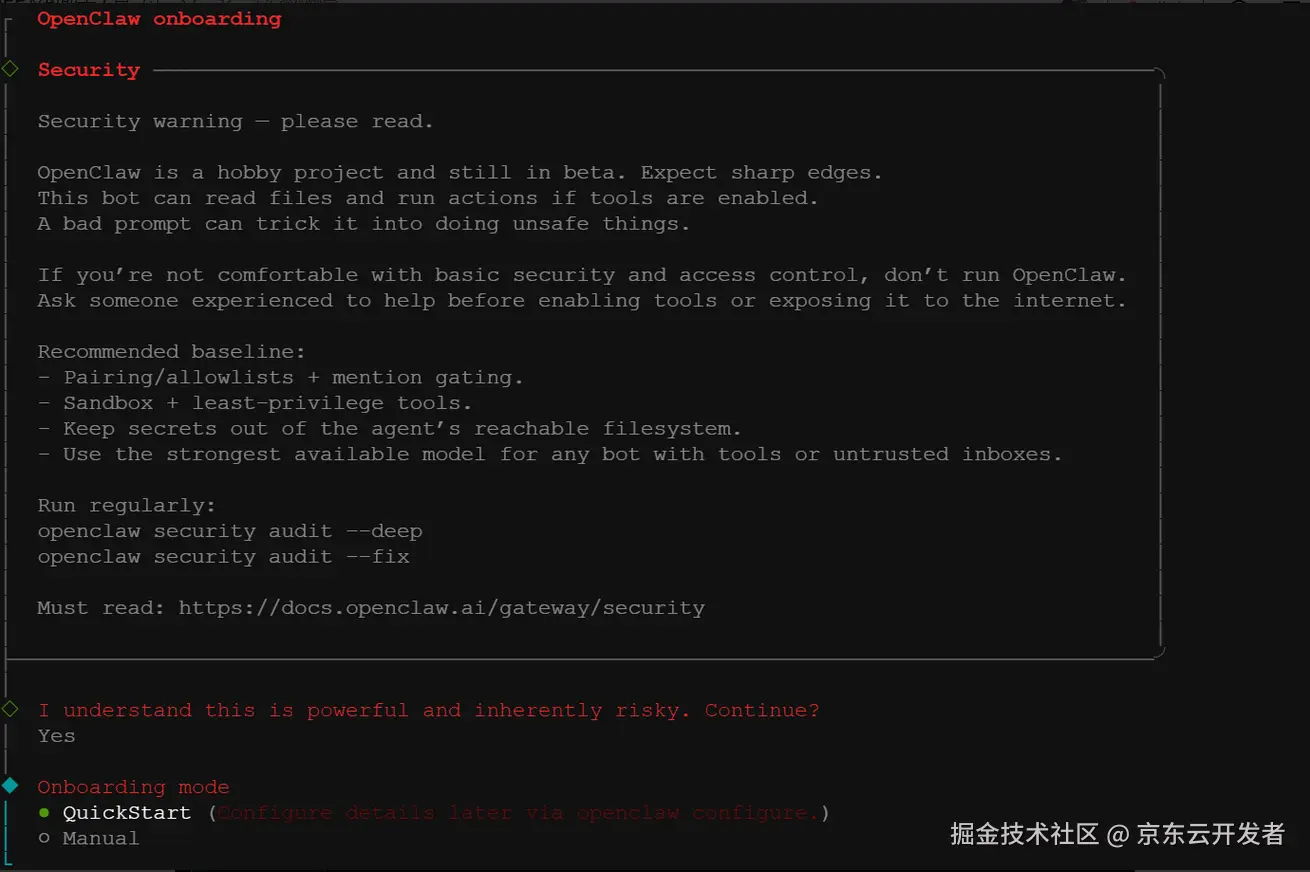Expand the risk confirmation question line

coord(428,710)
